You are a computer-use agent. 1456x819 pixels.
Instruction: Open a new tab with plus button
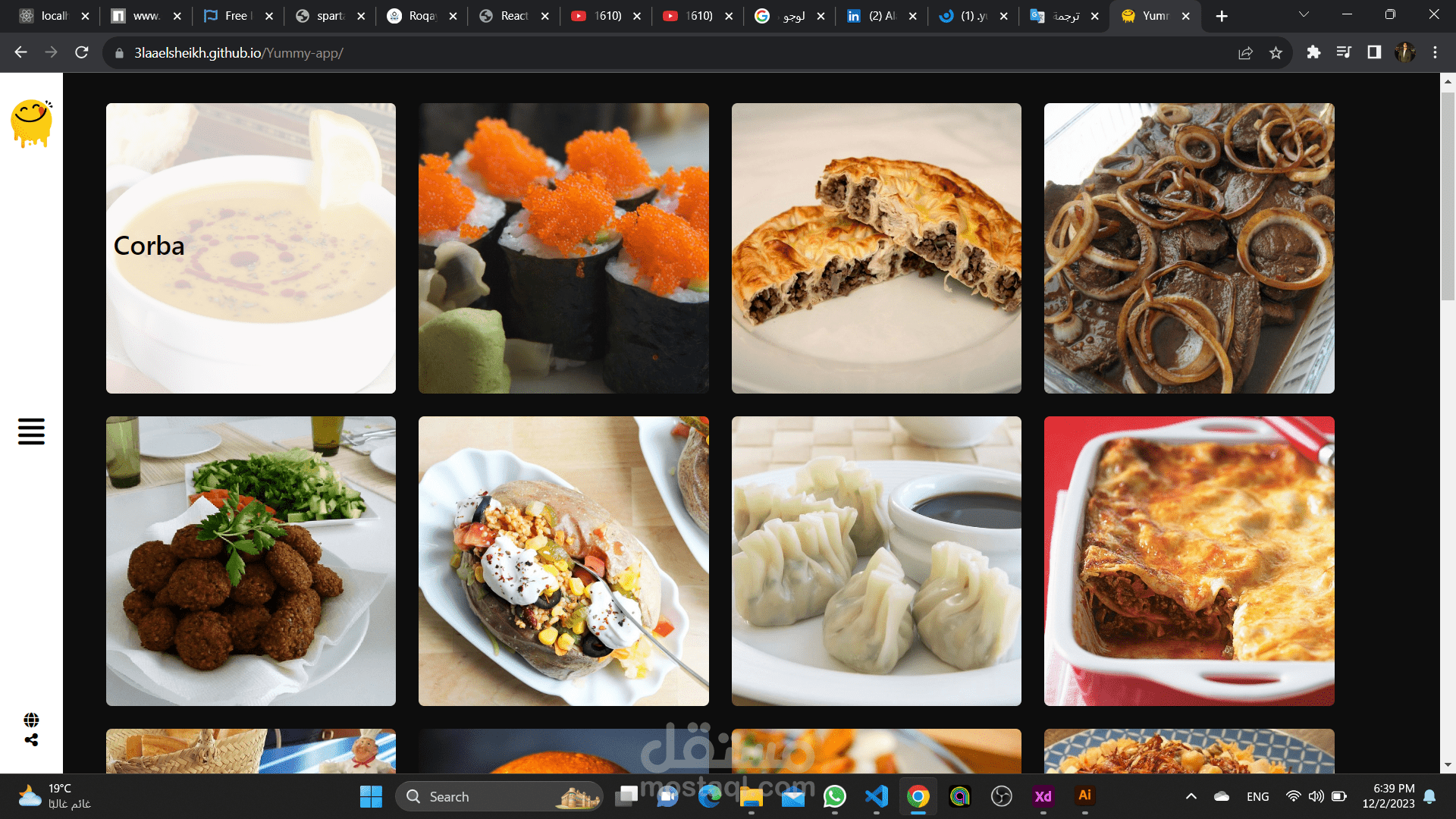(x=1222, y=16)
